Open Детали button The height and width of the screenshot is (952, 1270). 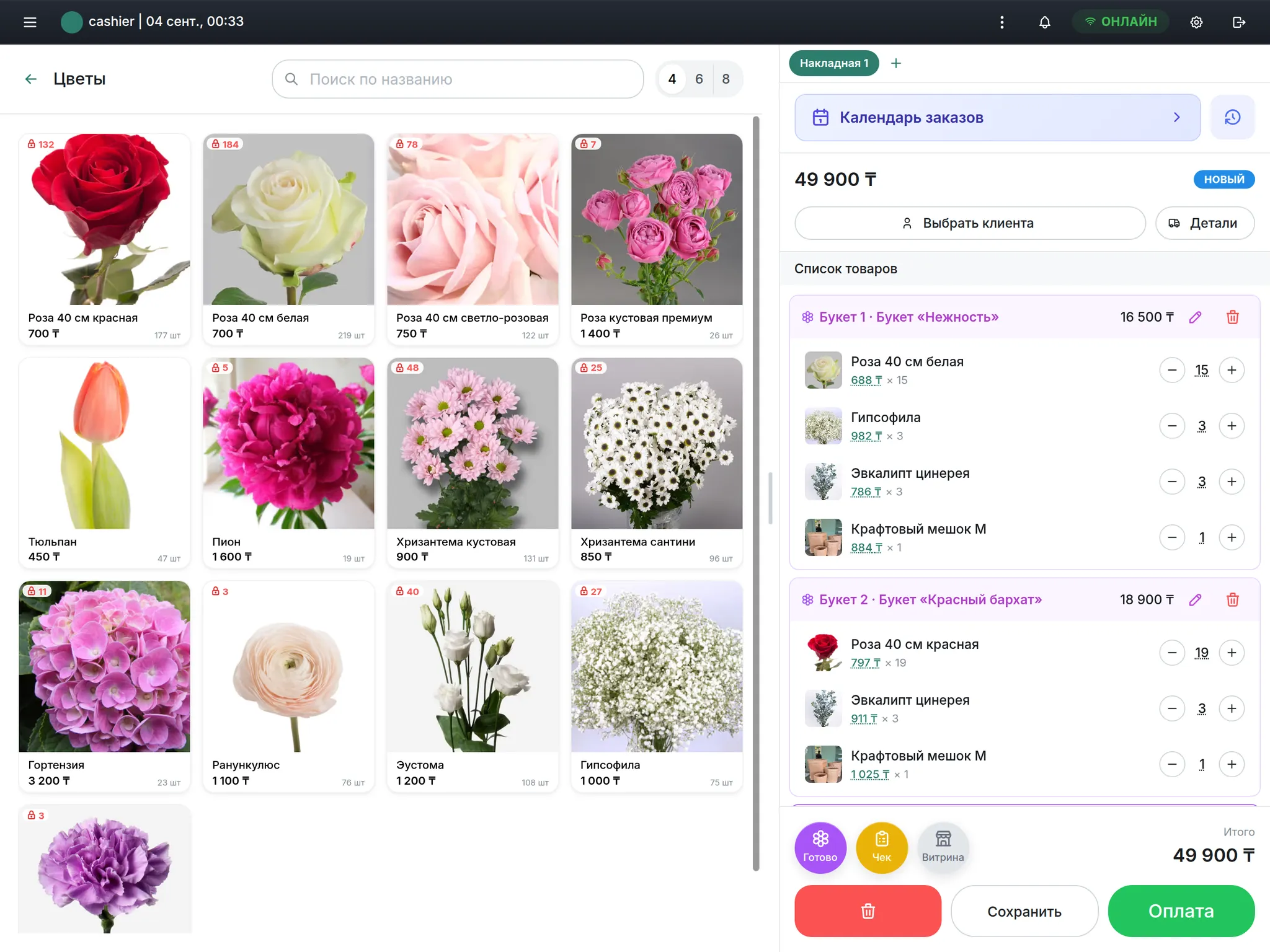coord(1205,223)
